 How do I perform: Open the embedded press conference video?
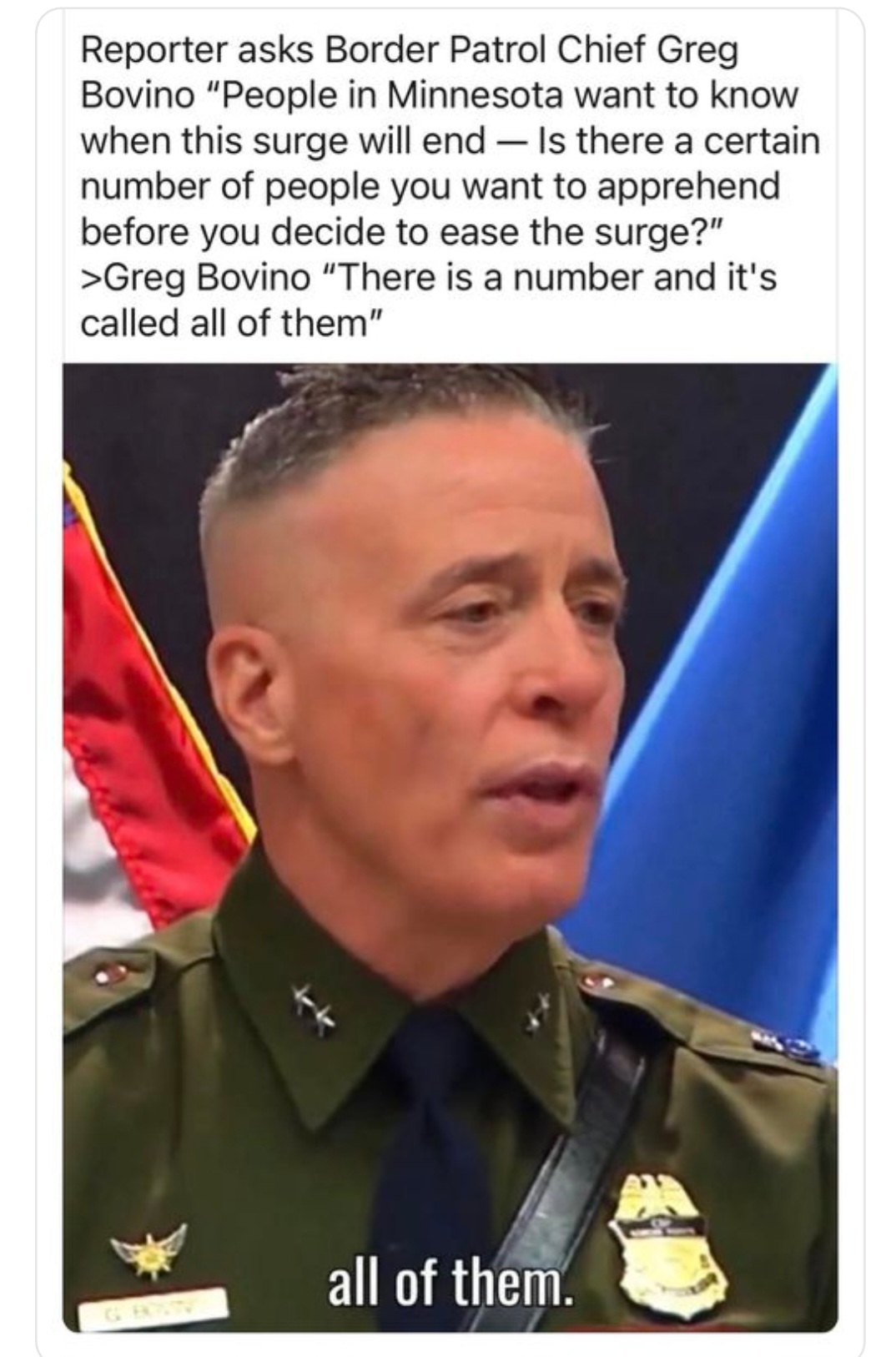coord(451,847)
